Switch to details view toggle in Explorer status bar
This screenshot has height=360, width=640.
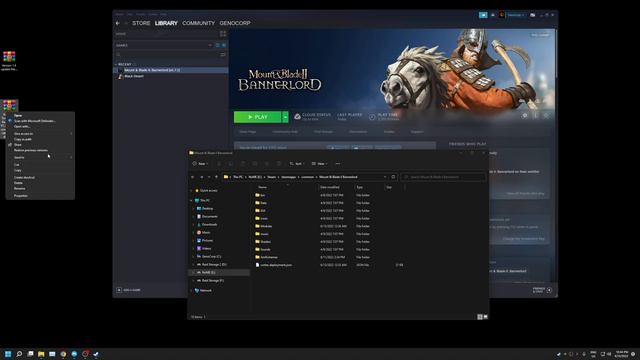480,317
